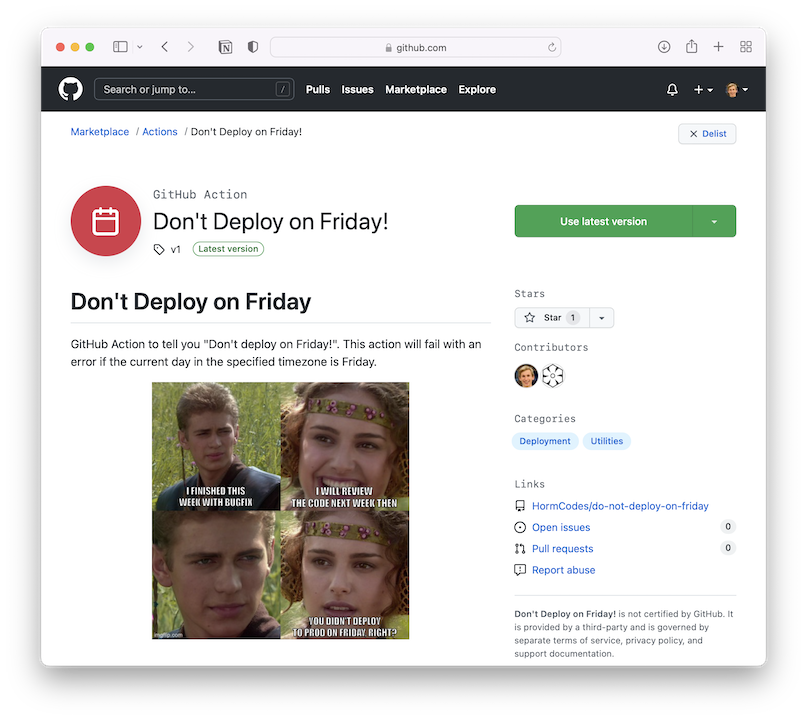Share the current page
807x720 pixels.
tap(691, 46)
